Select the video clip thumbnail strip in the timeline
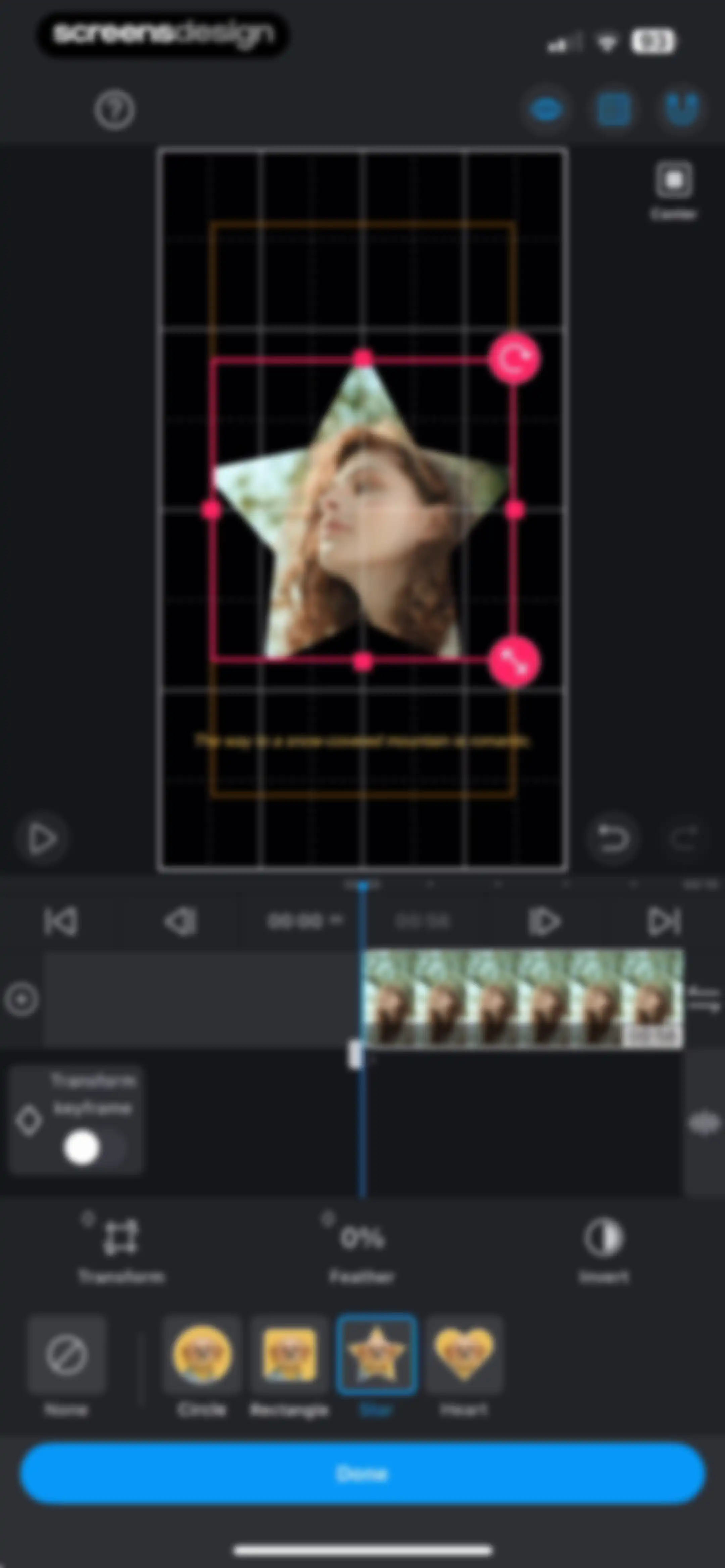This screenshot has width=725, height=1568. [524, 1000]
